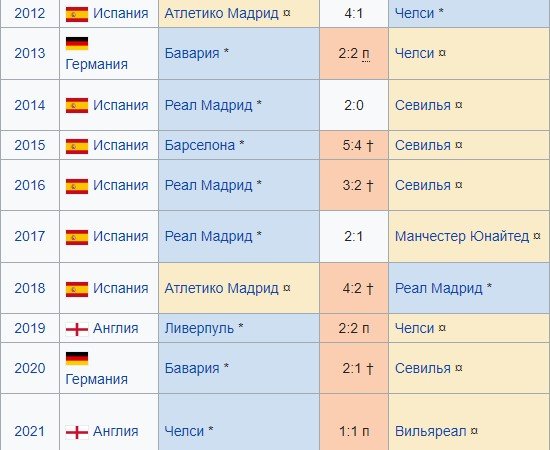Open the 2017 year link
Screen dimensions: 550x450
pos(30,236)
